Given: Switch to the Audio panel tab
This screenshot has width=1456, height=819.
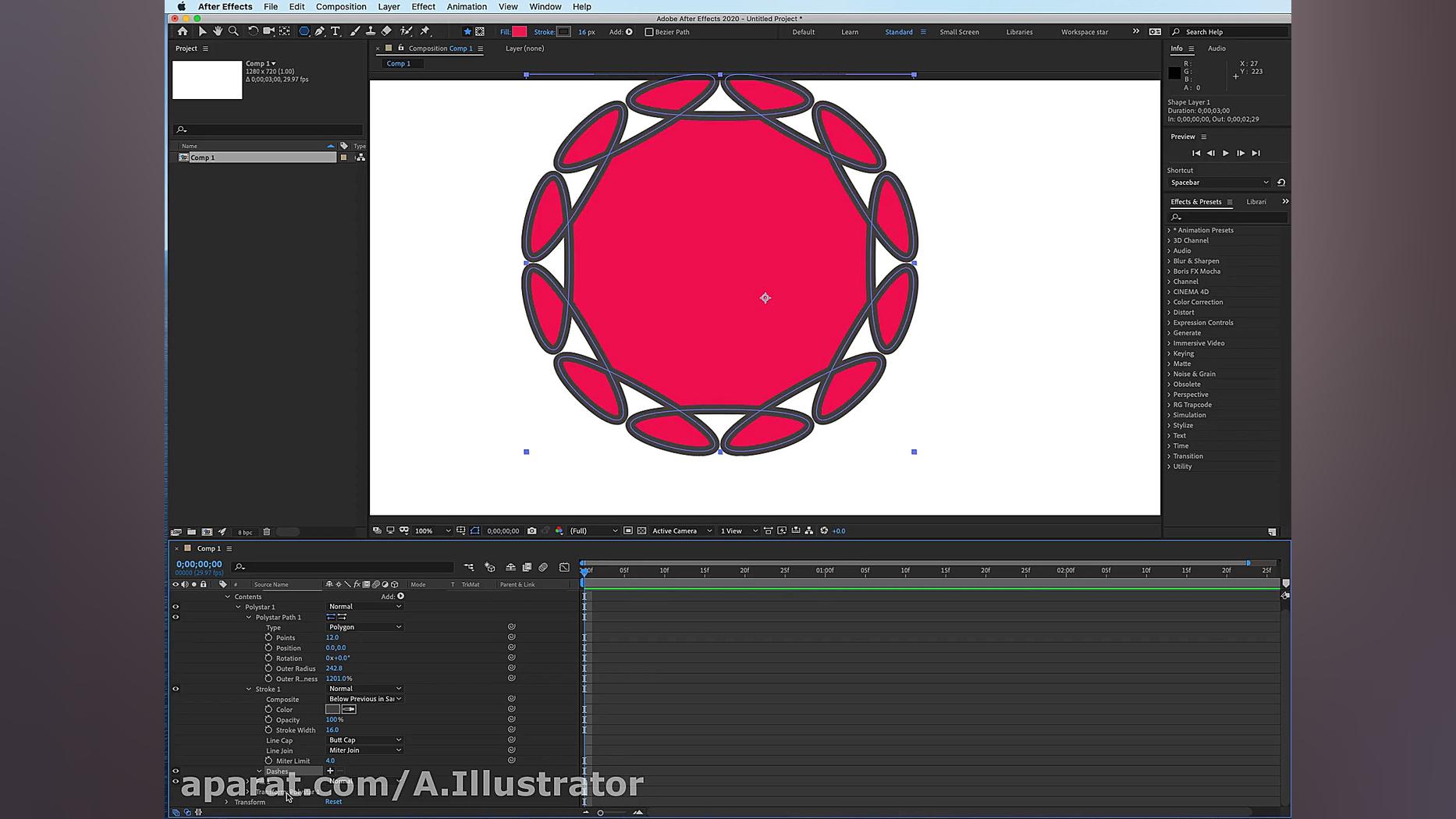Looking at the screenshot, I should [1216, 48].
